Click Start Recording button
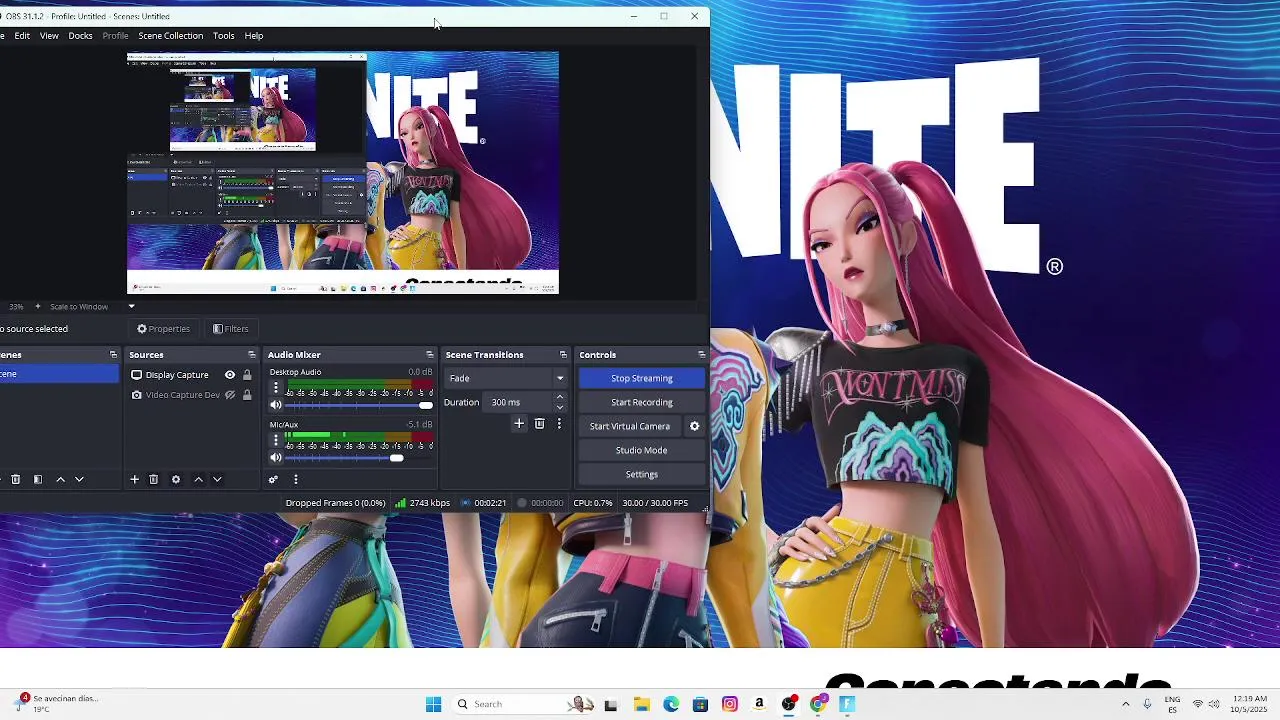This screenshot has width=1280, height=720. 642,402
